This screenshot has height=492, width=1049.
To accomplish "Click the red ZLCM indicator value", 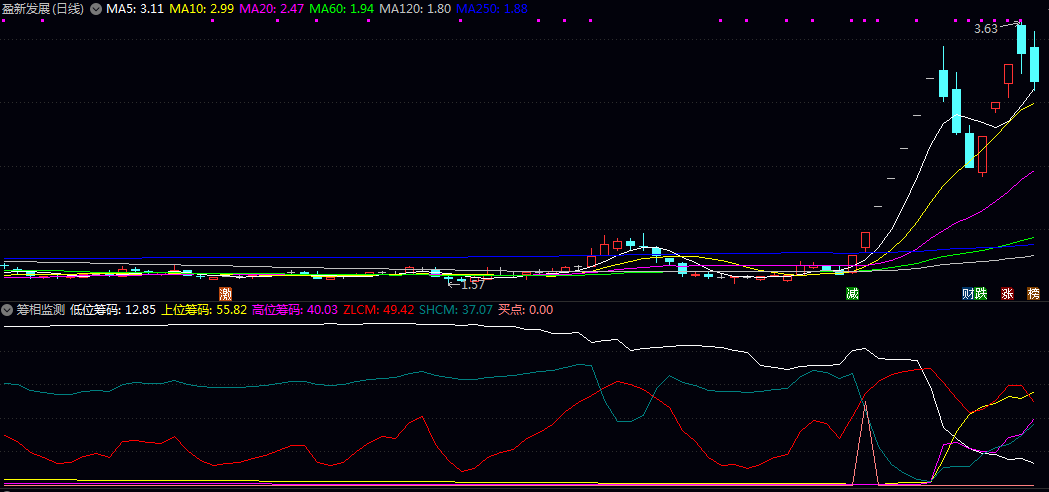I will pyautogui.click(x=378, y=310).
